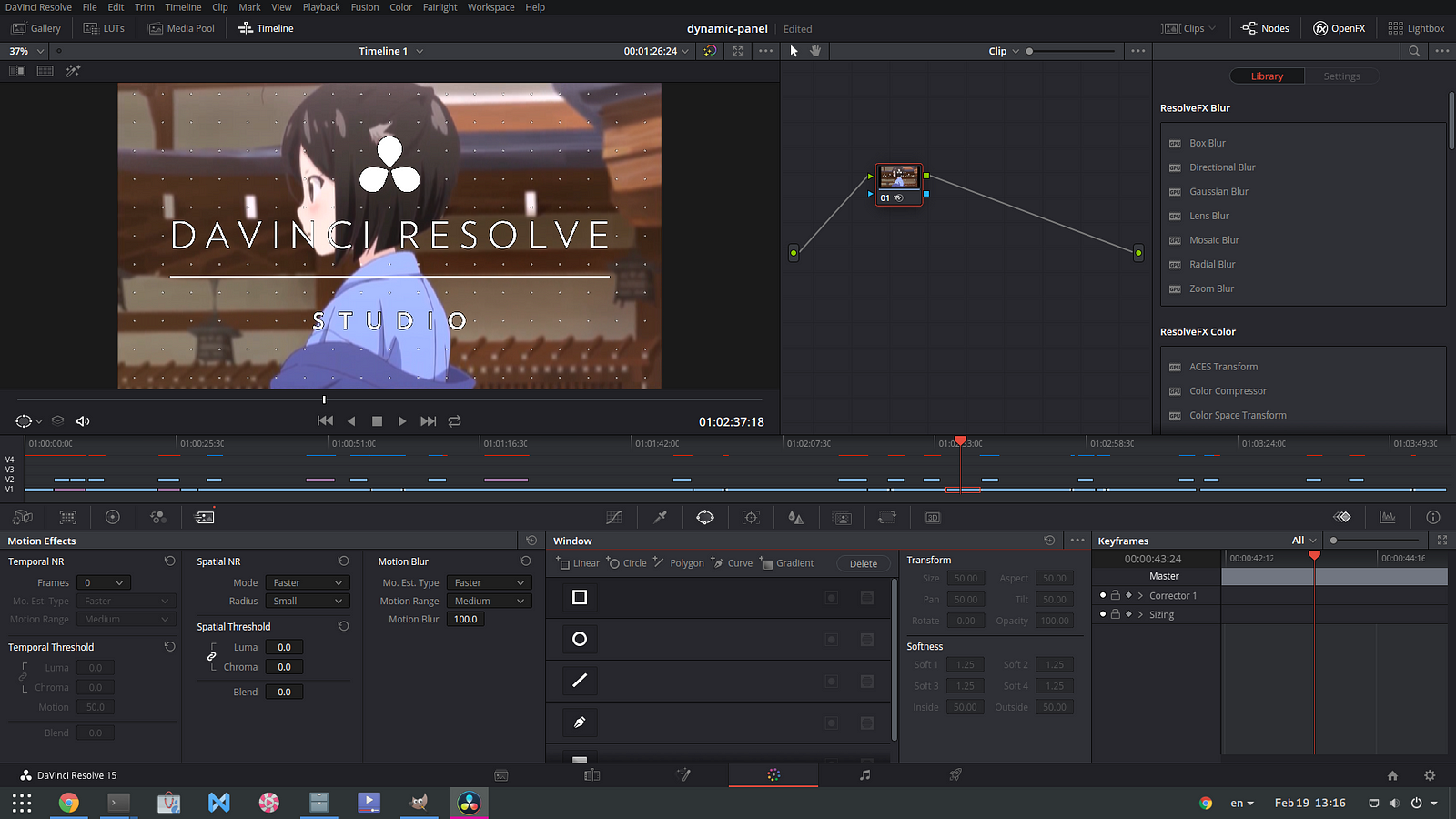Image resolution: width=1456 pixels, height=819 pixels.
Task: Toggle the Lightbox view
Action: (1416, 28)
